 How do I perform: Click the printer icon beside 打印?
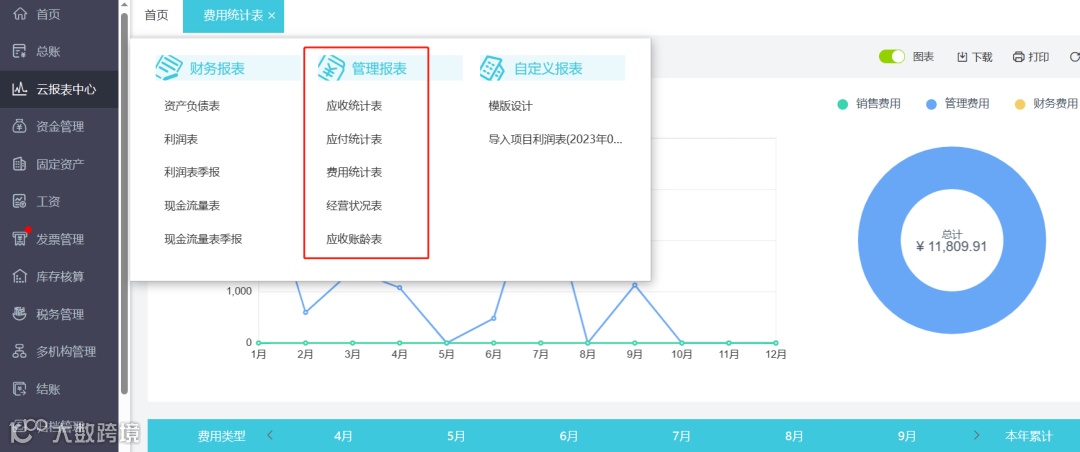[x=1019, y=57]
